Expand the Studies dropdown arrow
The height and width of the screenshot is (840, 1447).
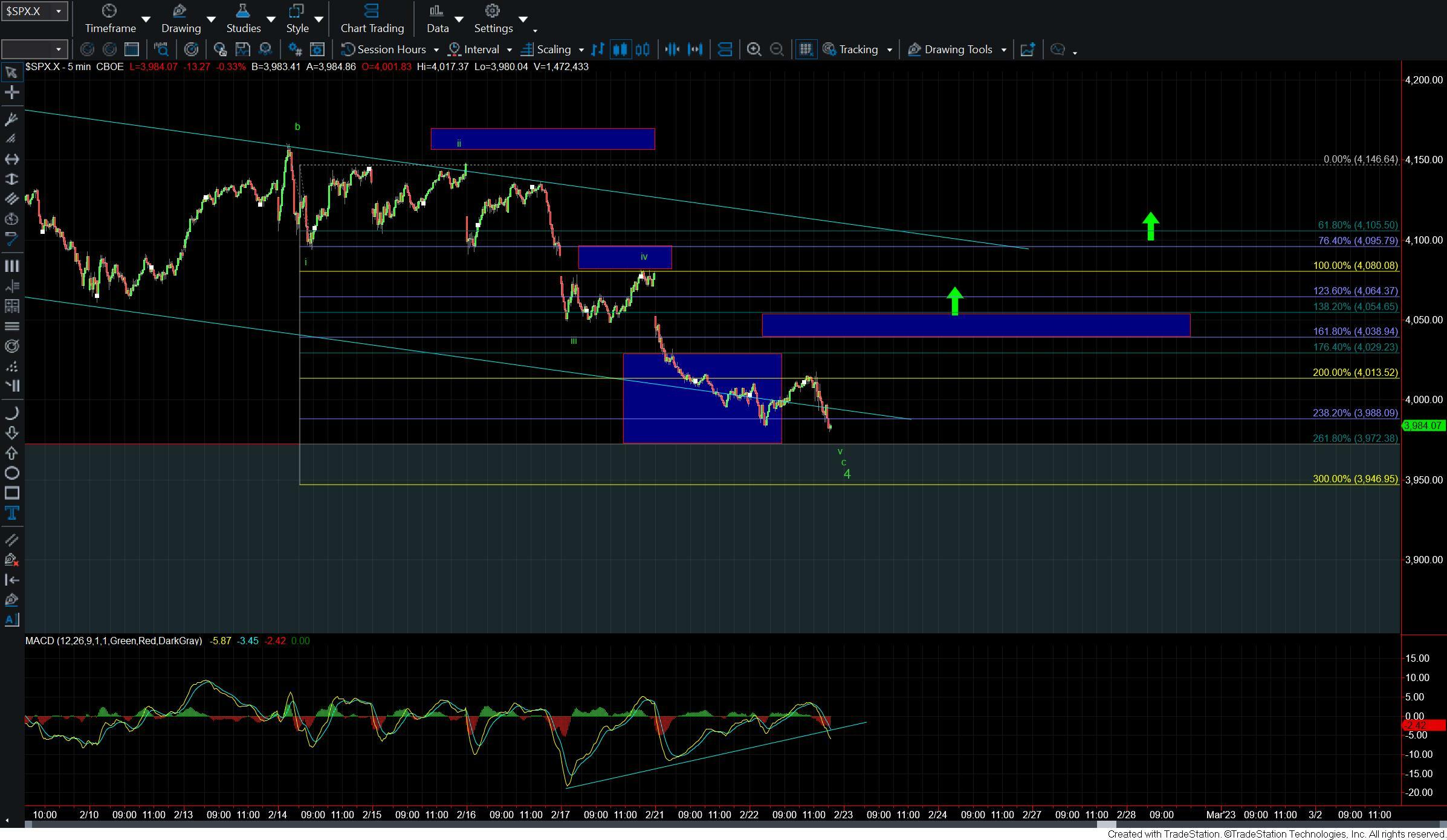click(271, 19)
